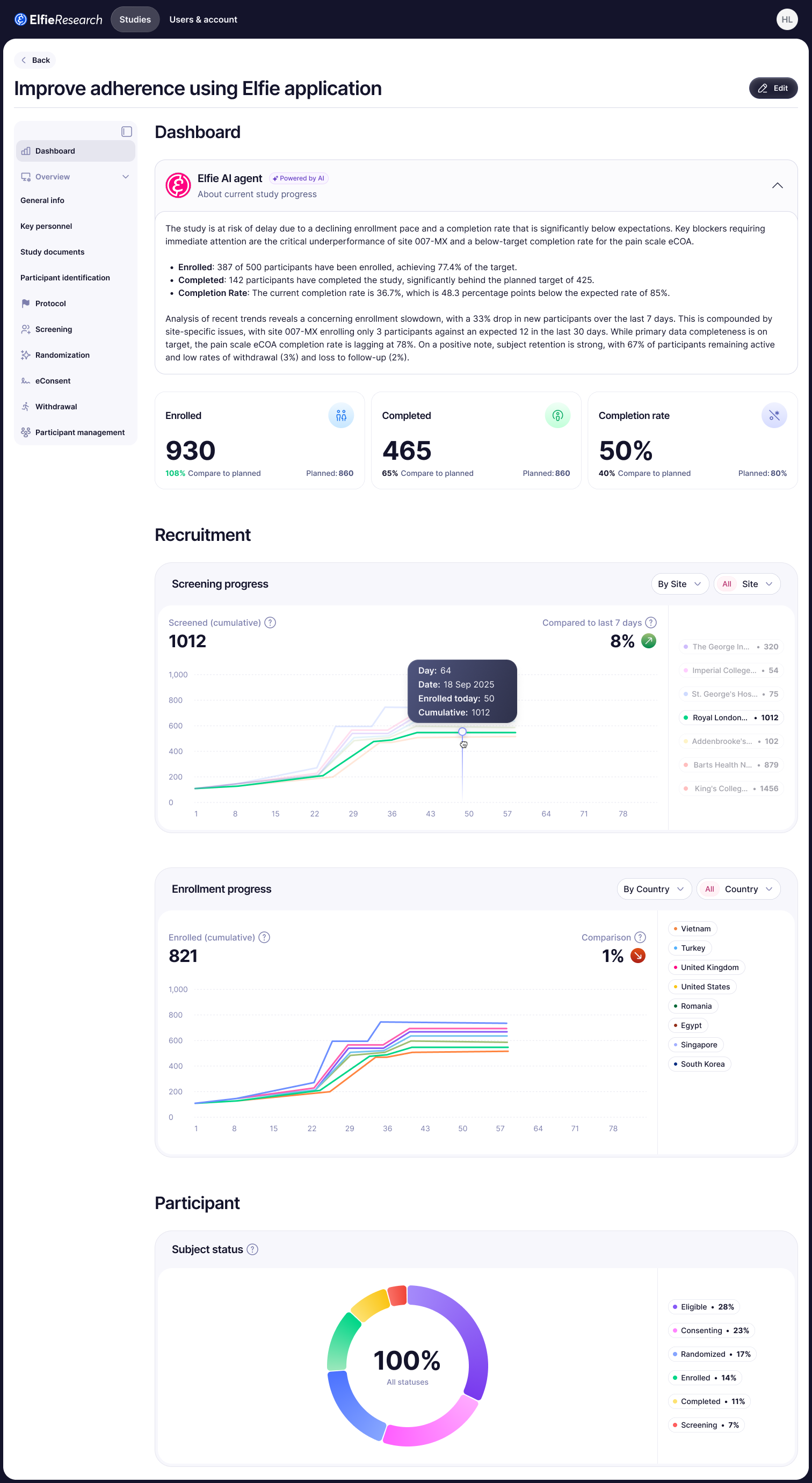
Task: Toggle Singapore country legend chip
Action: click(696, 1045)
